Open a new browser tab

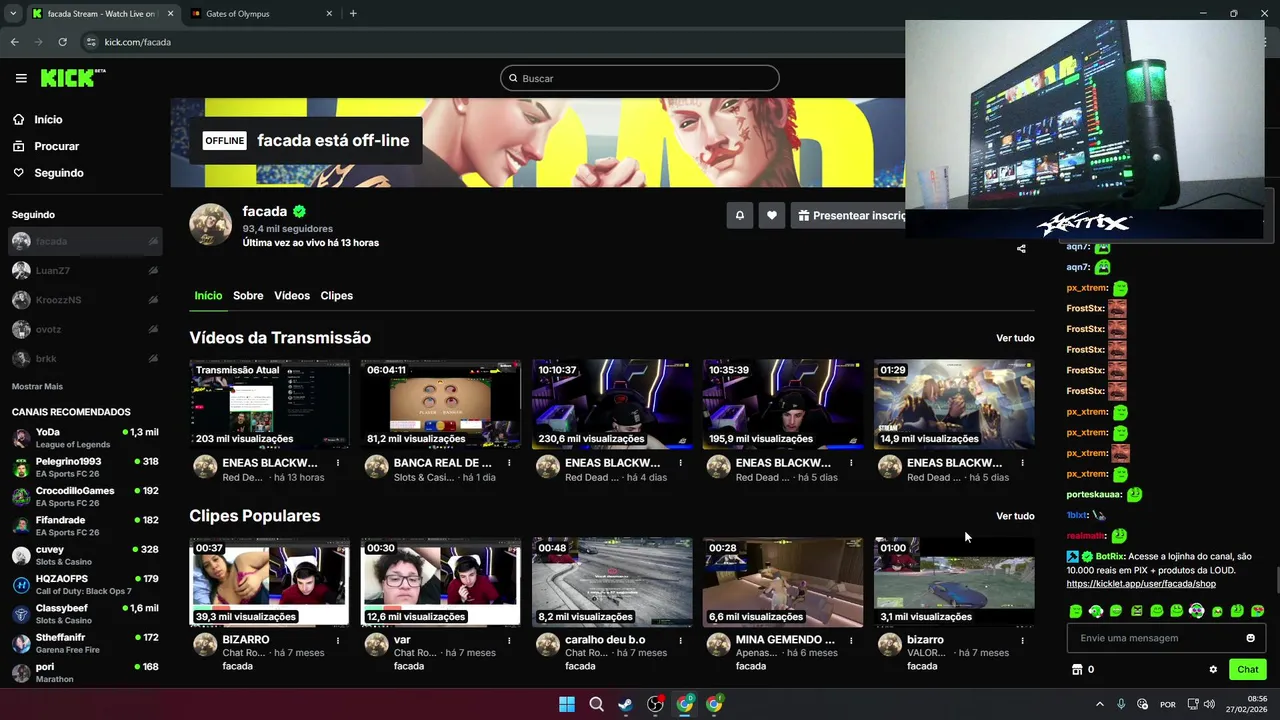click(x=353, y=14)
